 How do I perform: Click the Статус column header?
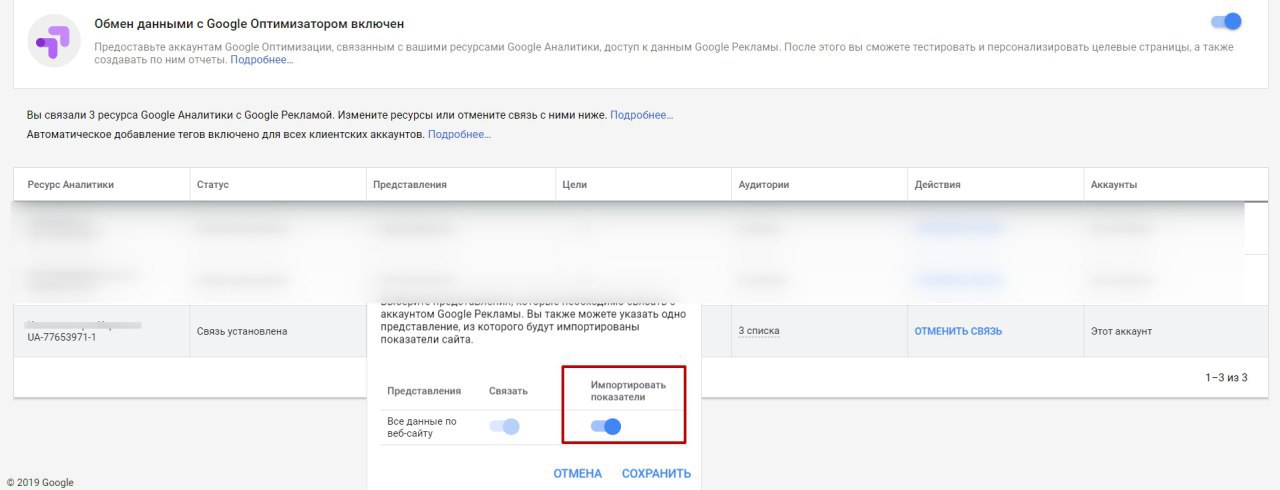[213, 185]
